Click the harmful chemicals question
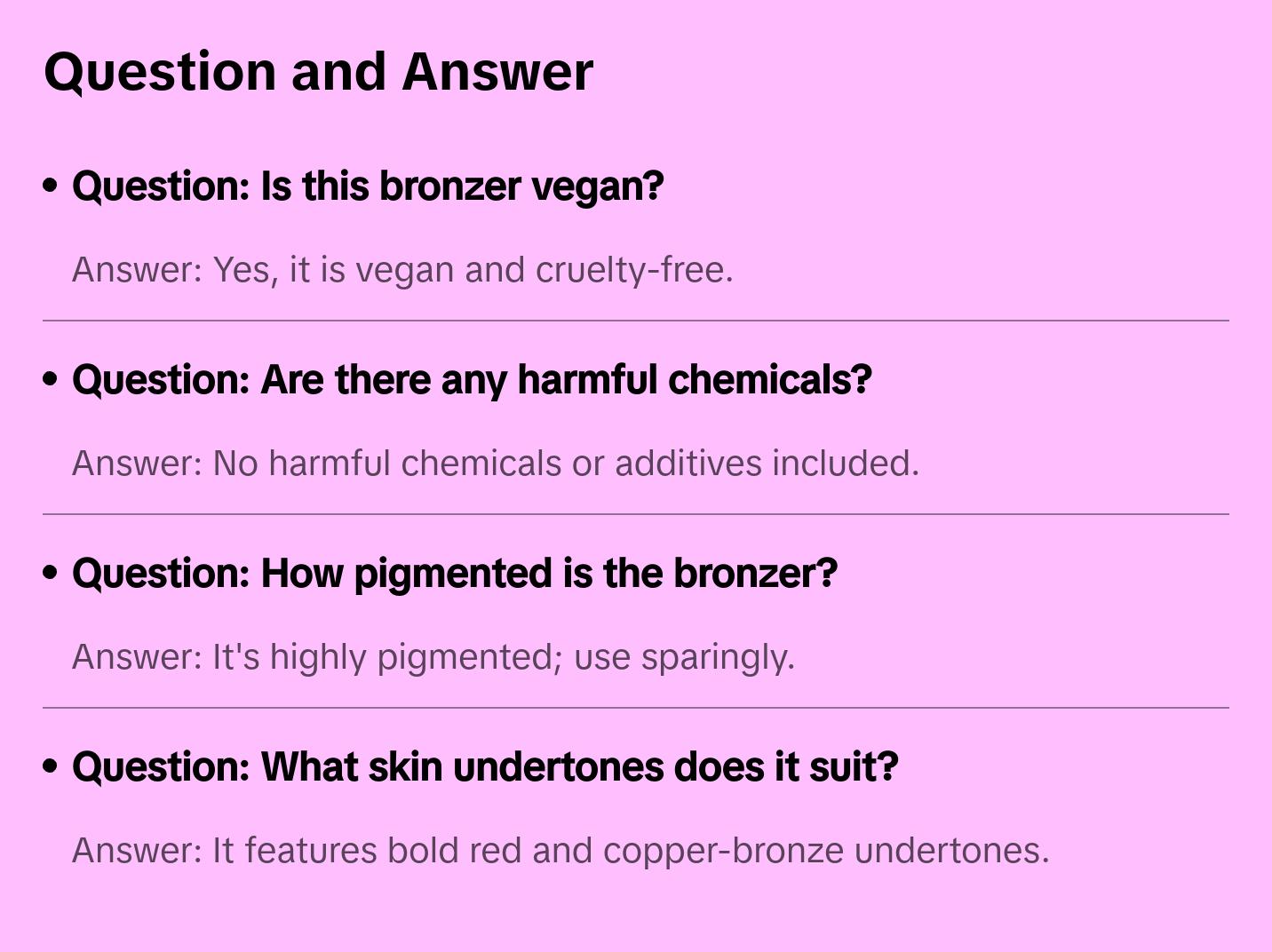Screen dimensions: 1272x952 coord(472,380)
